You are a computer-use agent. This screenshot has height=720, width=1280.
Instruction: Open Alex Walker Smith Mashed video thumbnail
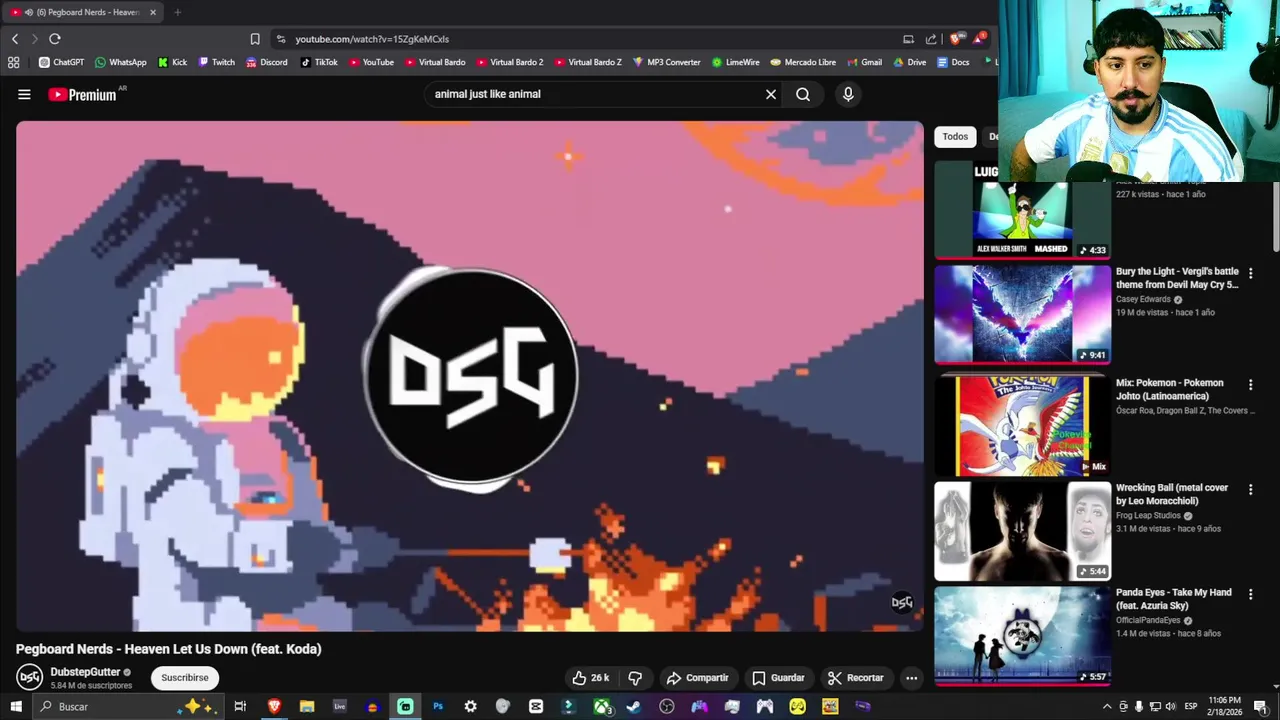pos(1022,209)
